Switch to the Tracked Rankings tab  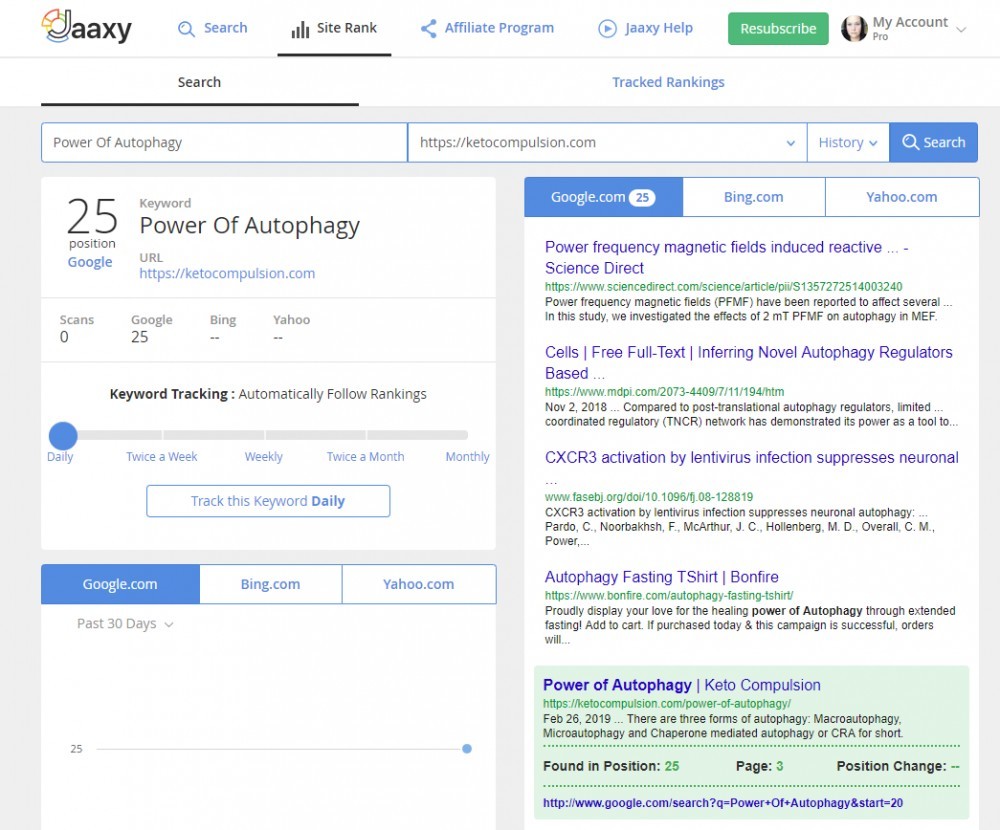(668, 82)
